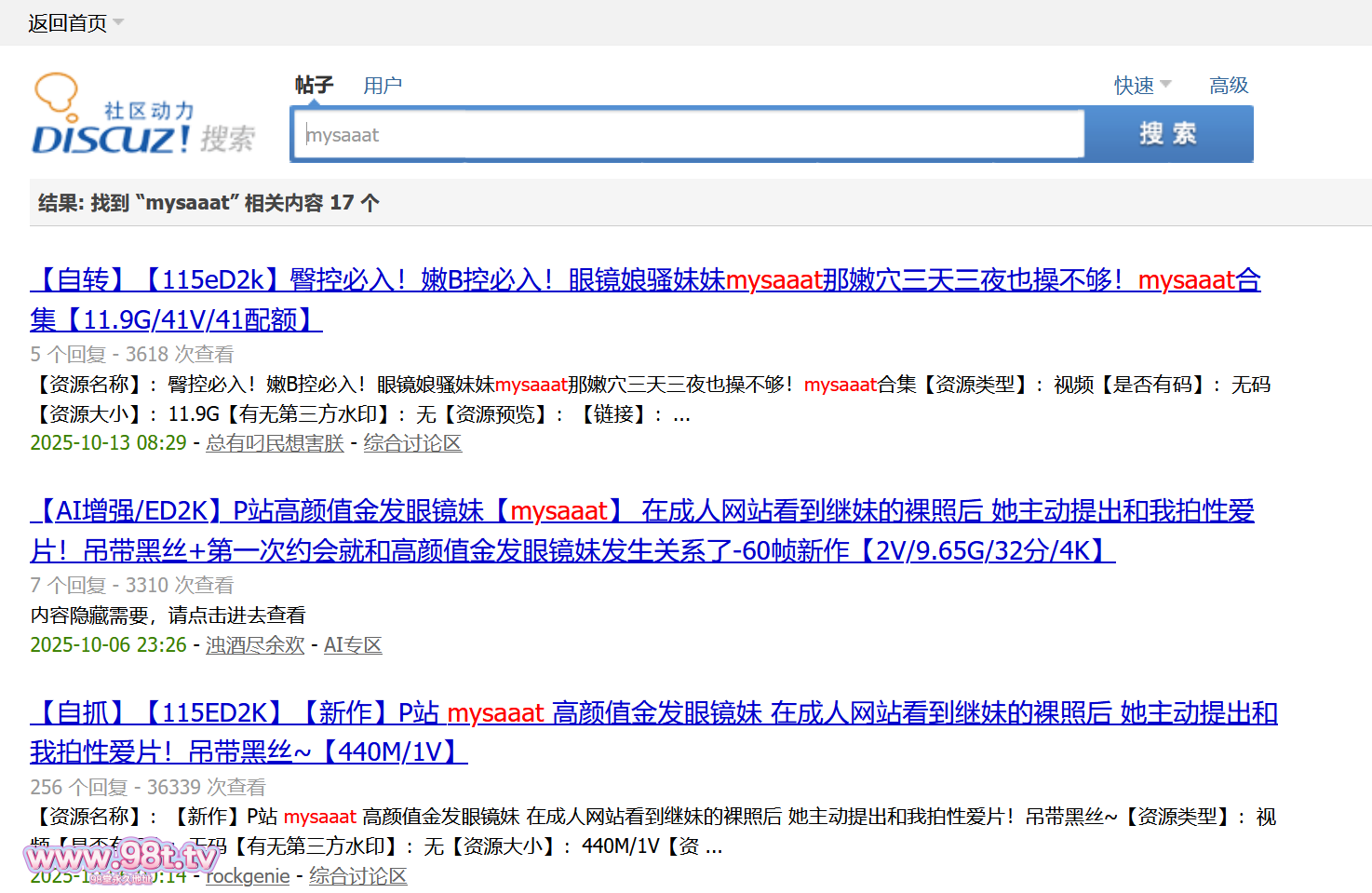Go back via the 返回首页 link
This screenshot has height=893, width=1372.
(x=67, y=23)
